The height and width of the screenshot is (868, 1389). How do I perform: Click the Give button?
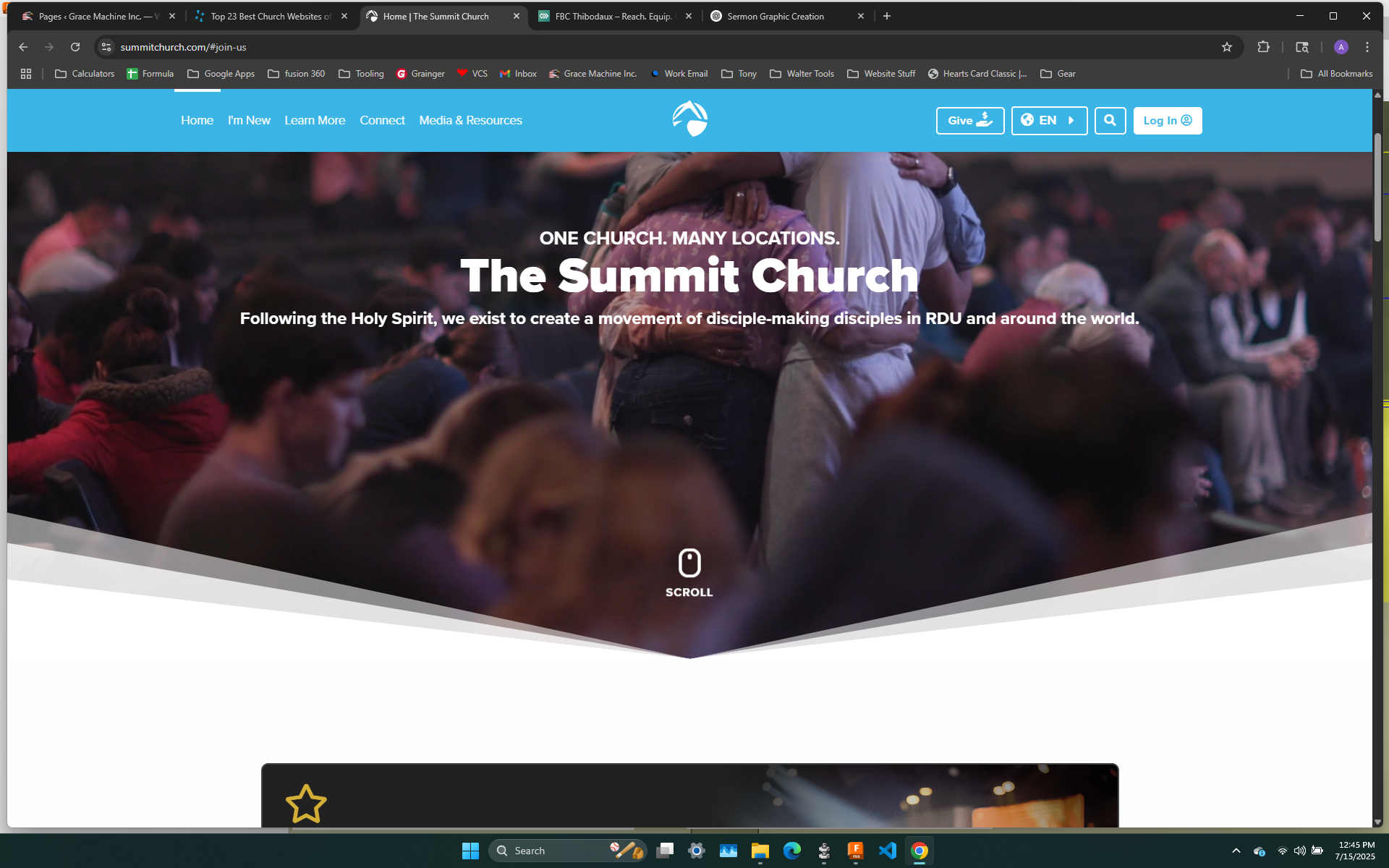click(x=969, y=121)
